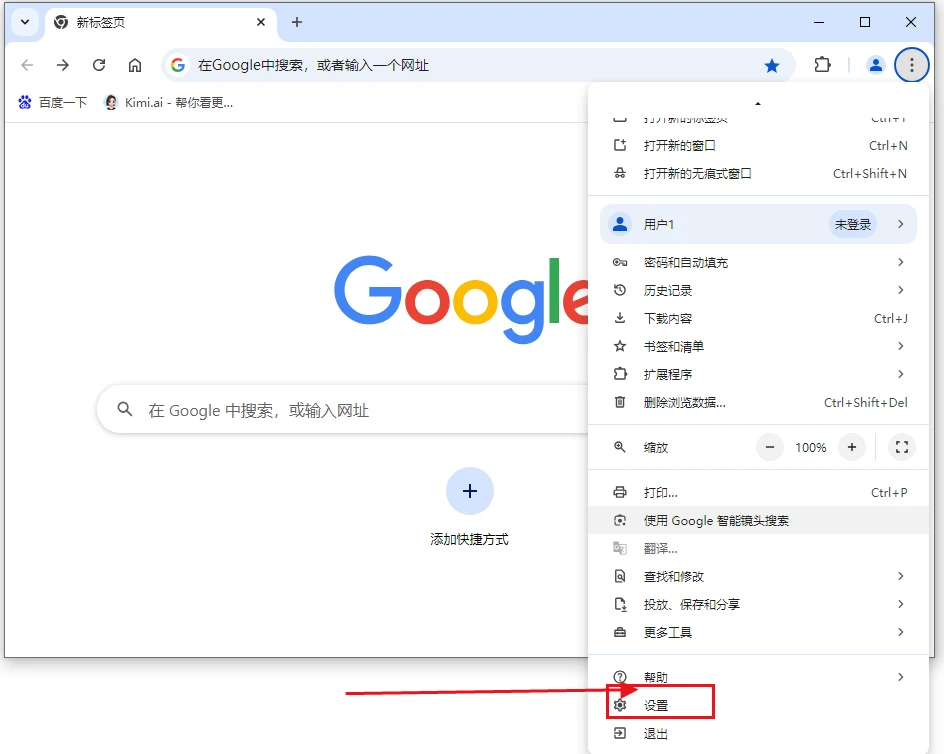Open 帮助 menu item
The image size is (944, 754).
[x=759, y=678]
